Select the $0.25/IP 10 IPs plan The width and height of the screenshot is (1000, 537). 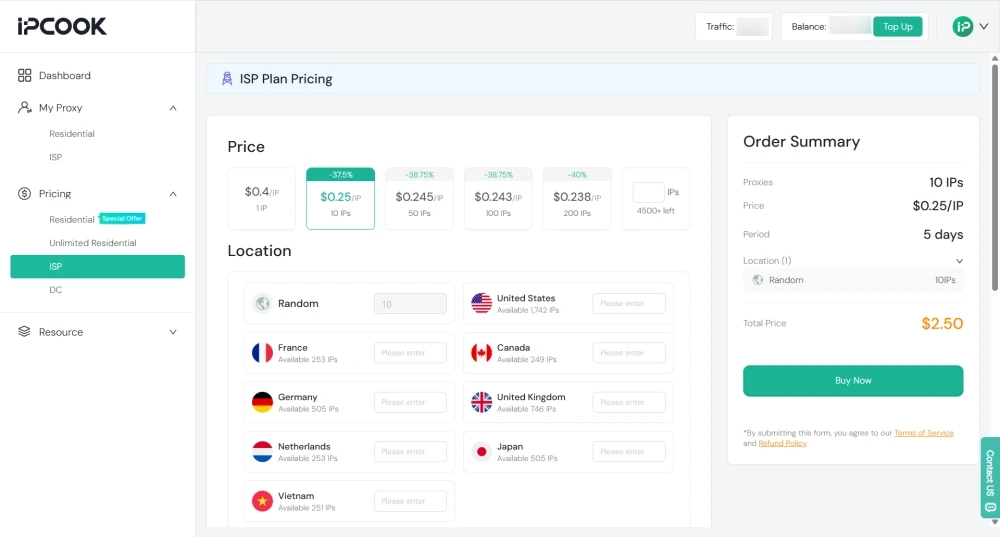341,198
